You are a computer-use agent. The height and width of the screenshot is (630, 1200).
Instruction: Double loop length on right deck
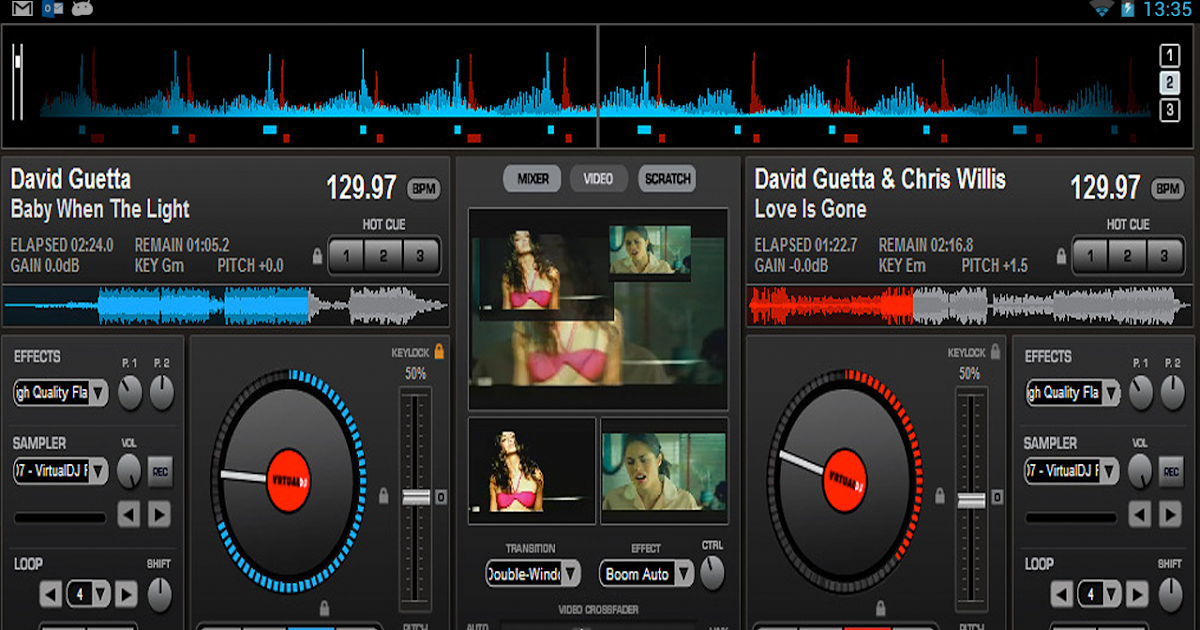click(x=1139, y=594)
